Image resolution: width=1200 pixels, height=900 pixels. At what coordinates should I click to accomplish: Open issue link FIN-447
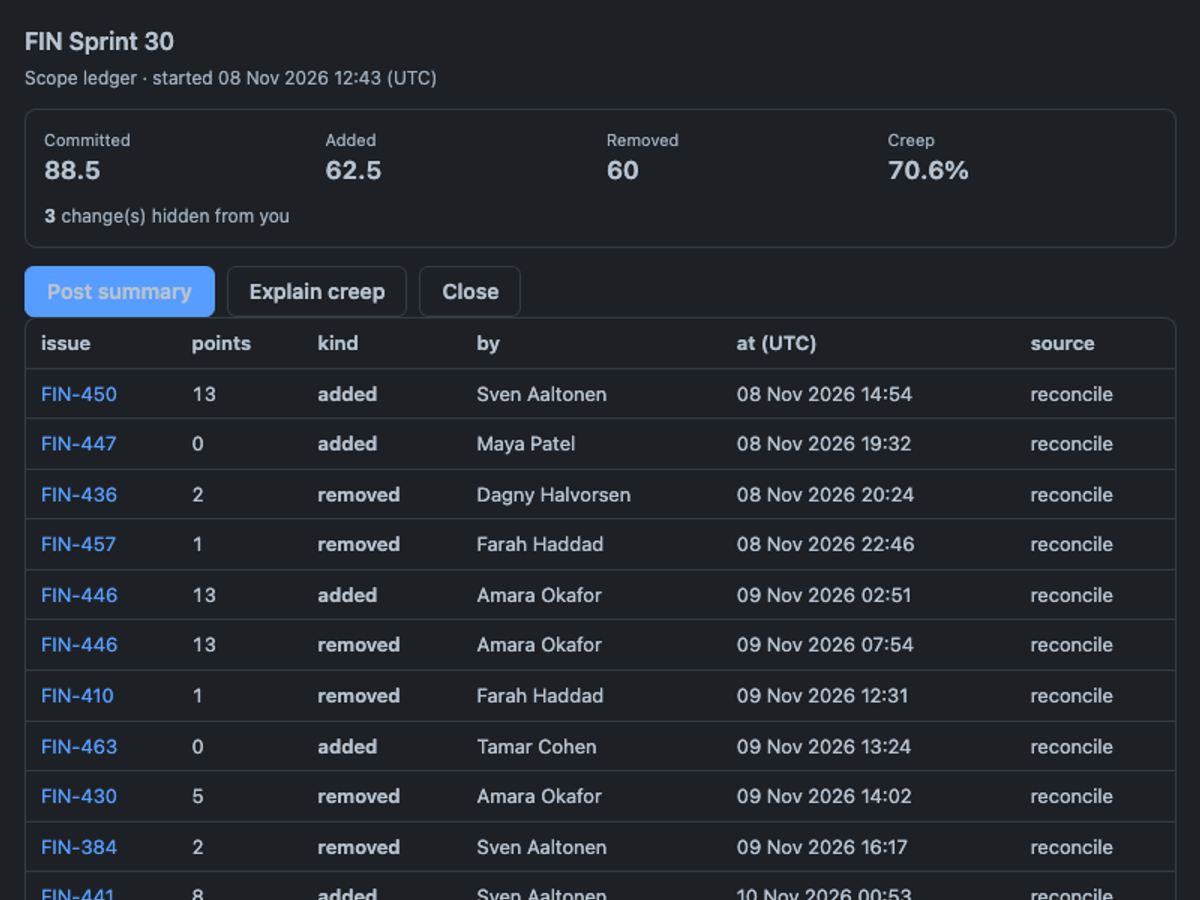[79, 444]
